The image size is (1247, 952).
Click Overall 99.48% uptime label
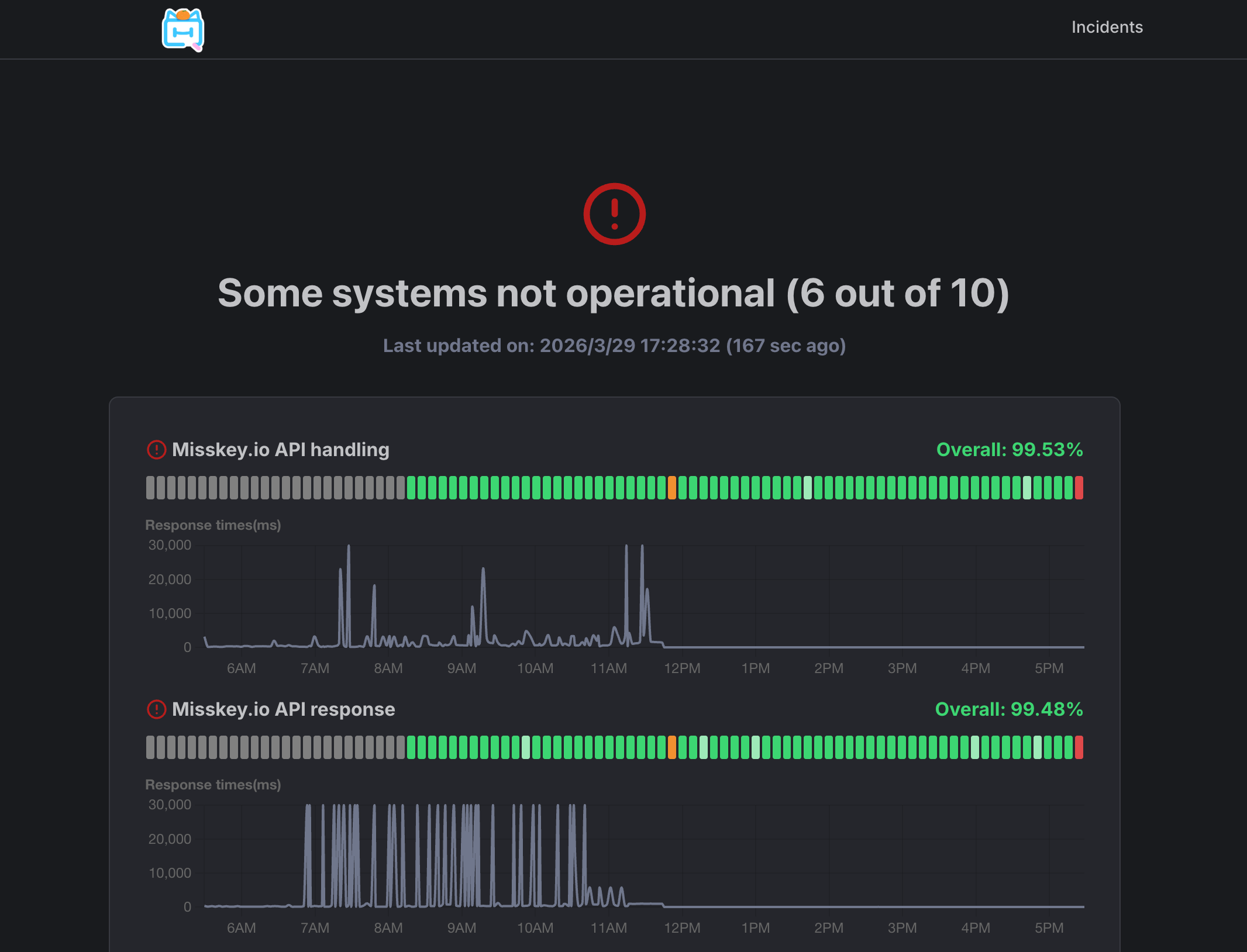[1009, 709]
